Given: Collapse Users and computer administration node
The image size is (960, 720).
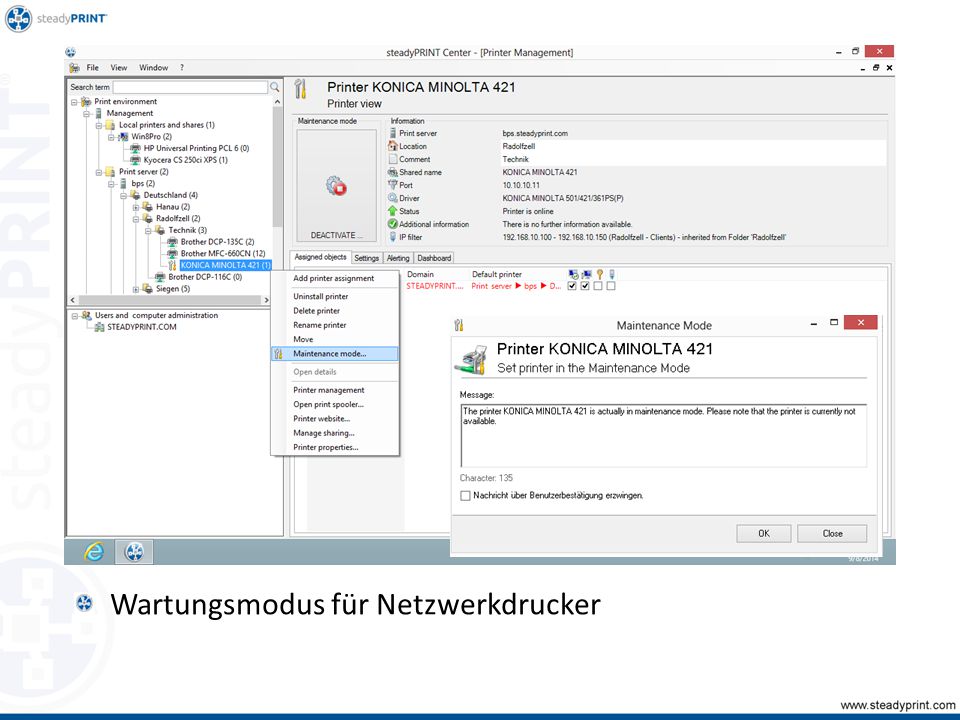Looking at the screenshot, I should point(75,315).
